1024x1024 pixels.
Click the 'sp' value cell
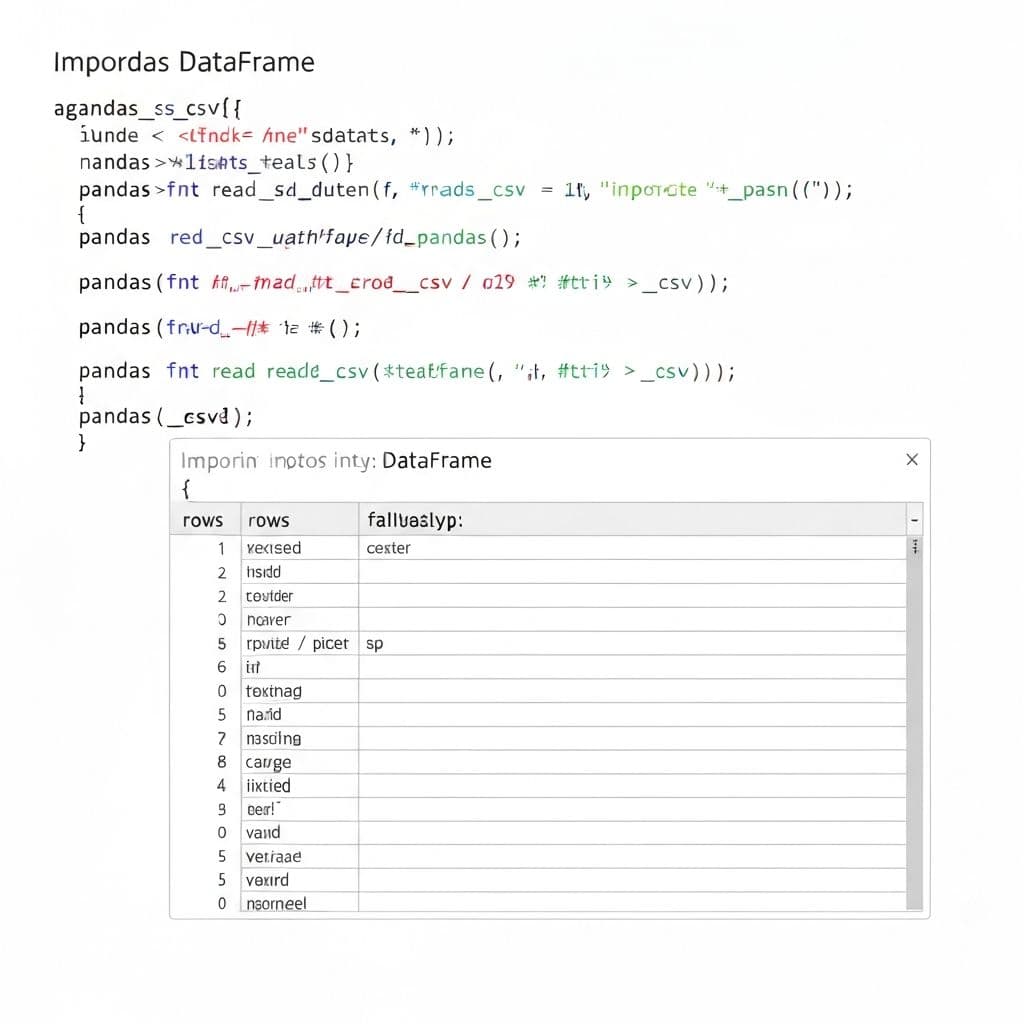(x=375, y=644)
